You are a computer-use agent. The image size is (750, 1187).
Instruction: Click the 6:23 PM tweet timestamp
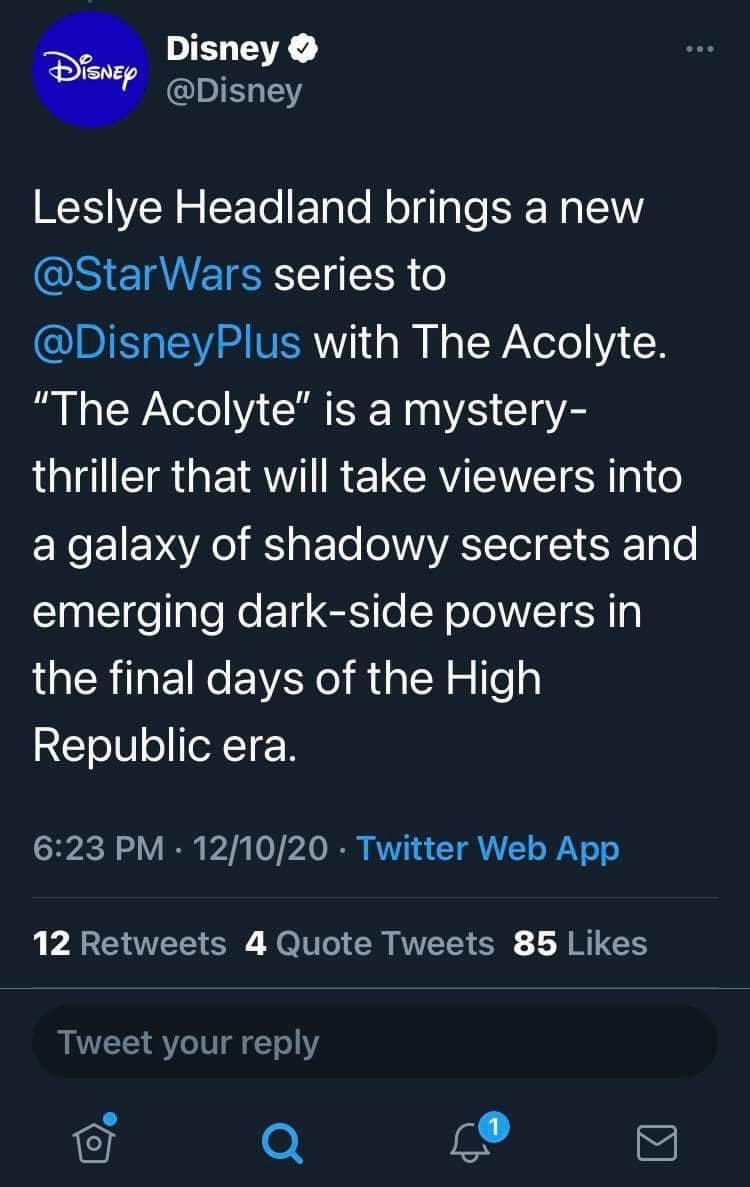point(98,848)
